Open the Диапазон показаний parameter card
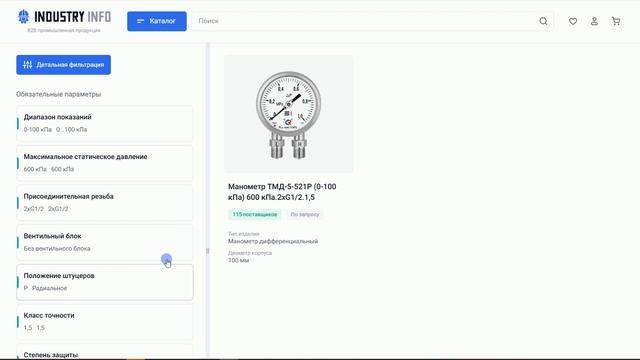 point(105,123)
